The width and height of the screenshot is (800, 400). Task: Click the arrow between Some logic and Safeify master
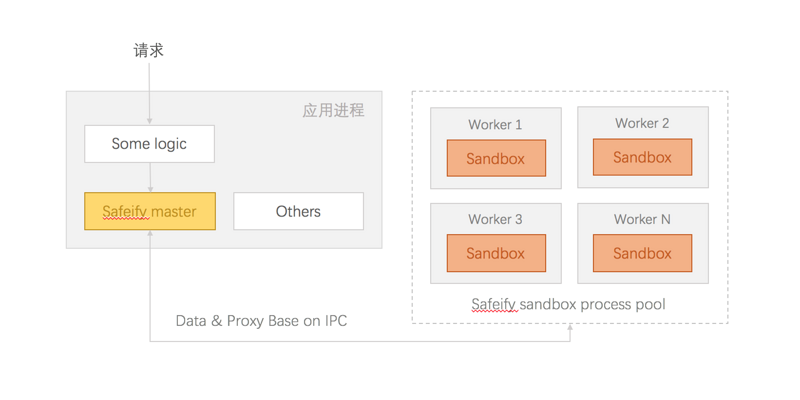[149, 177]
